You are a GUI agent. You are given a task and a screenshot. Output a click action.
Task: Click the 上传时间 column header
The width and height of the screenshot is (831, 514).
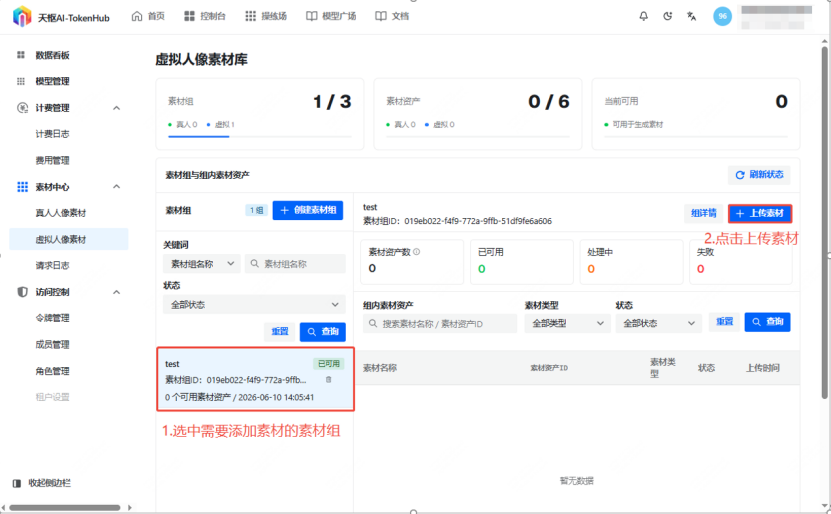coord(763,368)
